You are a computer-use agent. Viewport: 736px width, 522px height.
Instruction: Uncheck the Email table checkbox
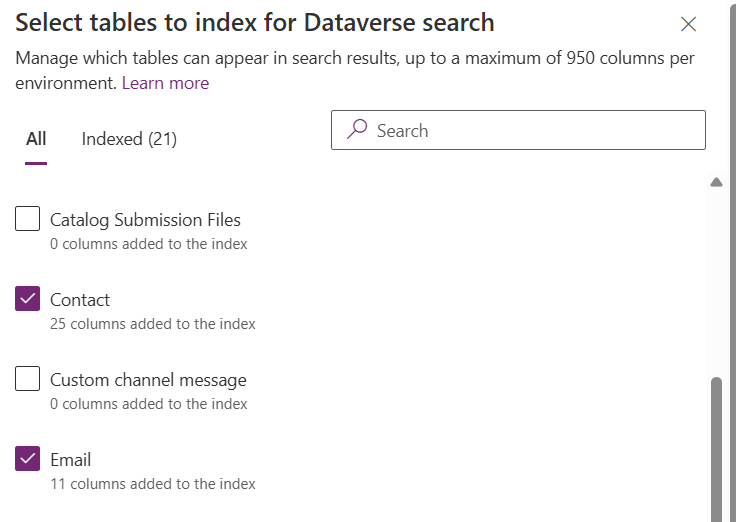click(x=28, y=458)
